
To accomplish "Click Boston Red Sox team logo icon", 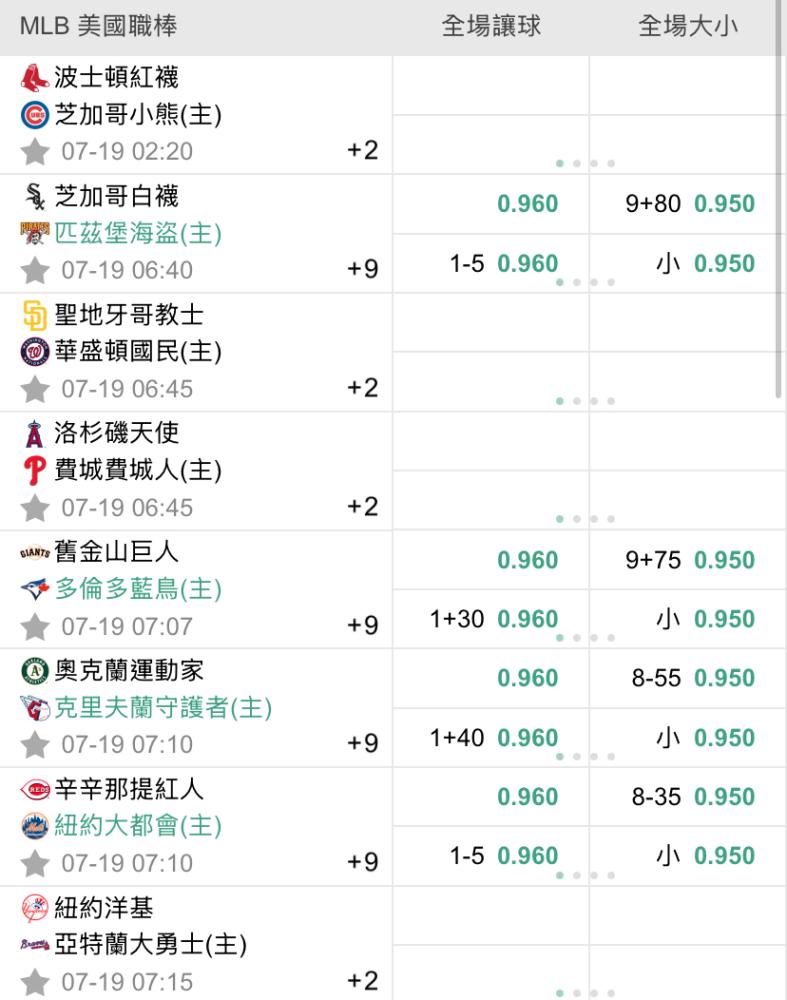I will [34, 77].
